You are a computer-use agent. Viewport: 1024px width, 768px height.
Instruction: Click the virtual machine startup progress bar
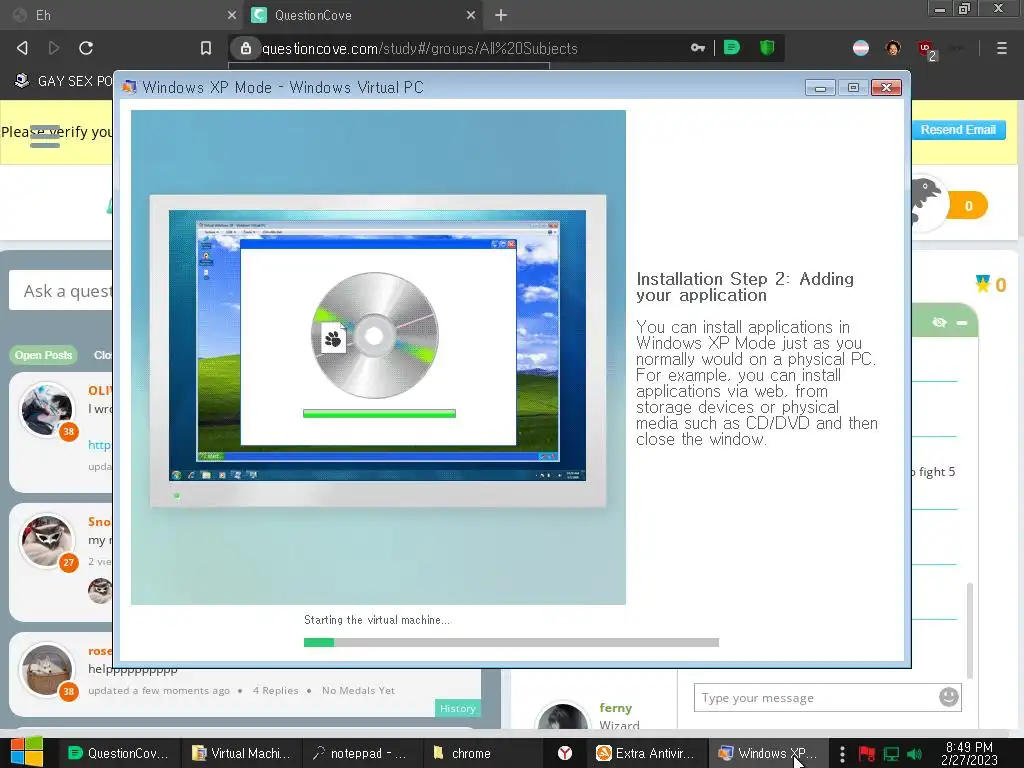coord(511,643)
